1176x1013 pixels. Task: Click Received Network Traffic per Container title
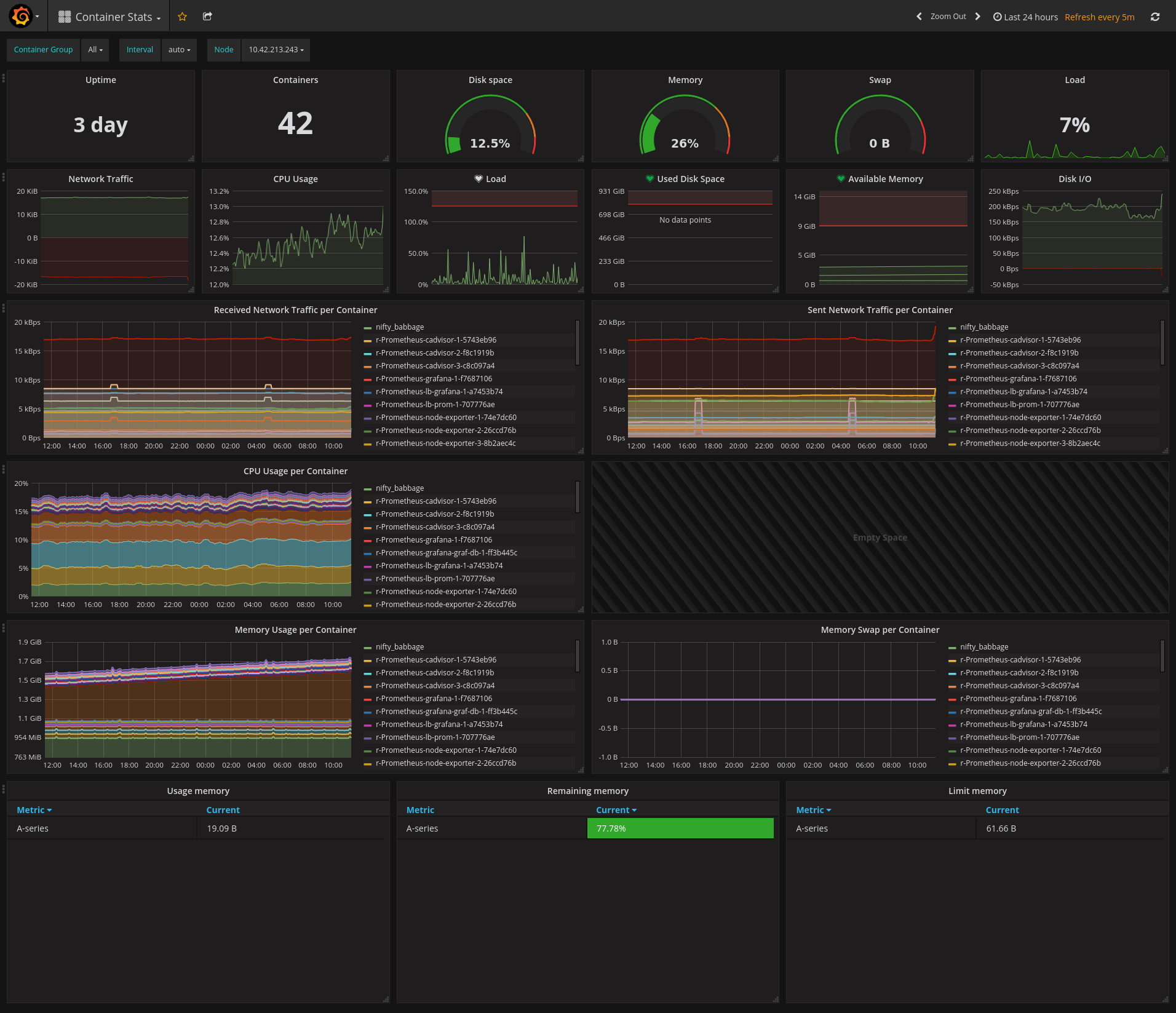pyautogui.click(x=295, y=310)
